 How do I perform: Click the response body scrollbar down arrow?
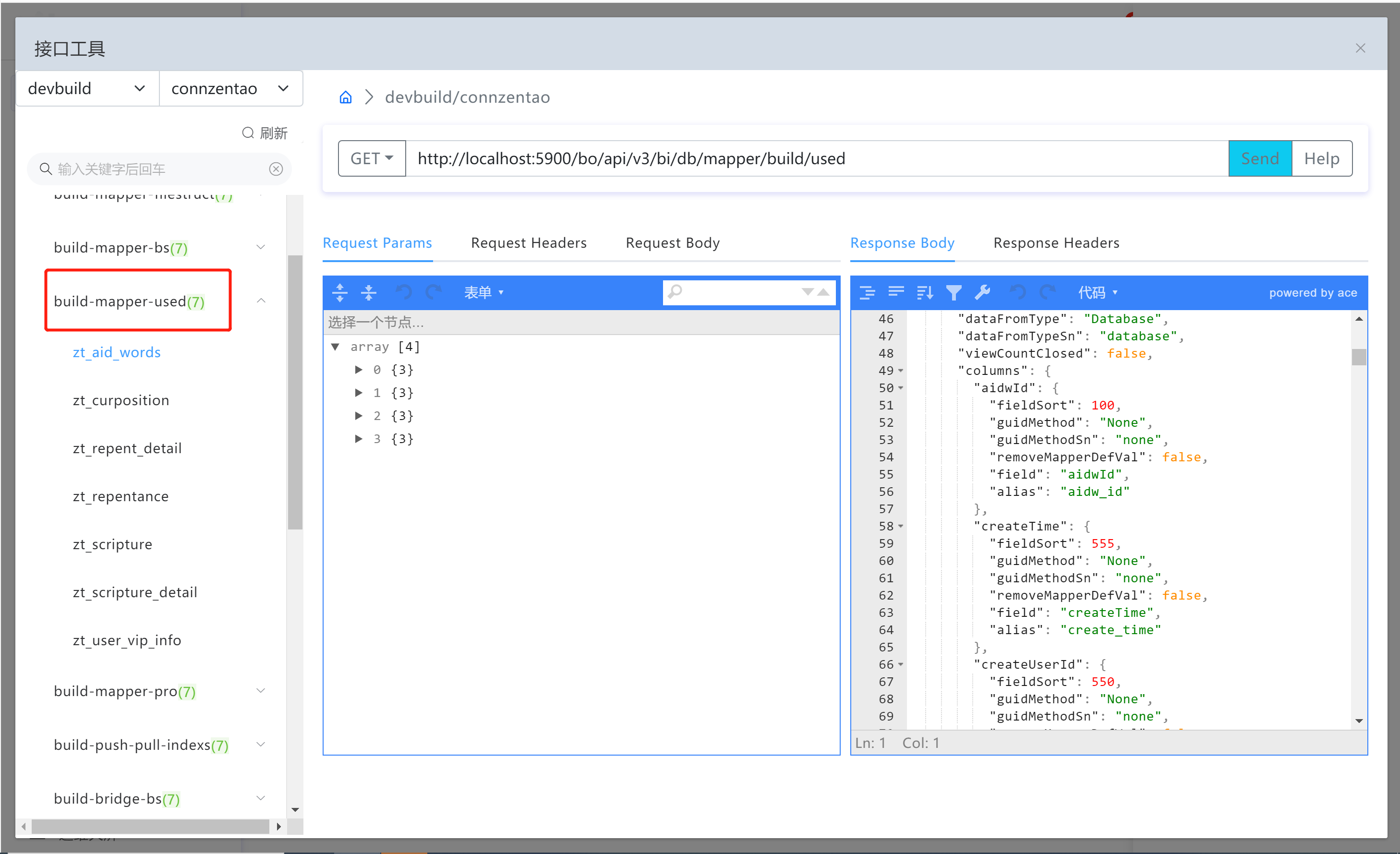pyautogui.click(x=1359, y=721)
